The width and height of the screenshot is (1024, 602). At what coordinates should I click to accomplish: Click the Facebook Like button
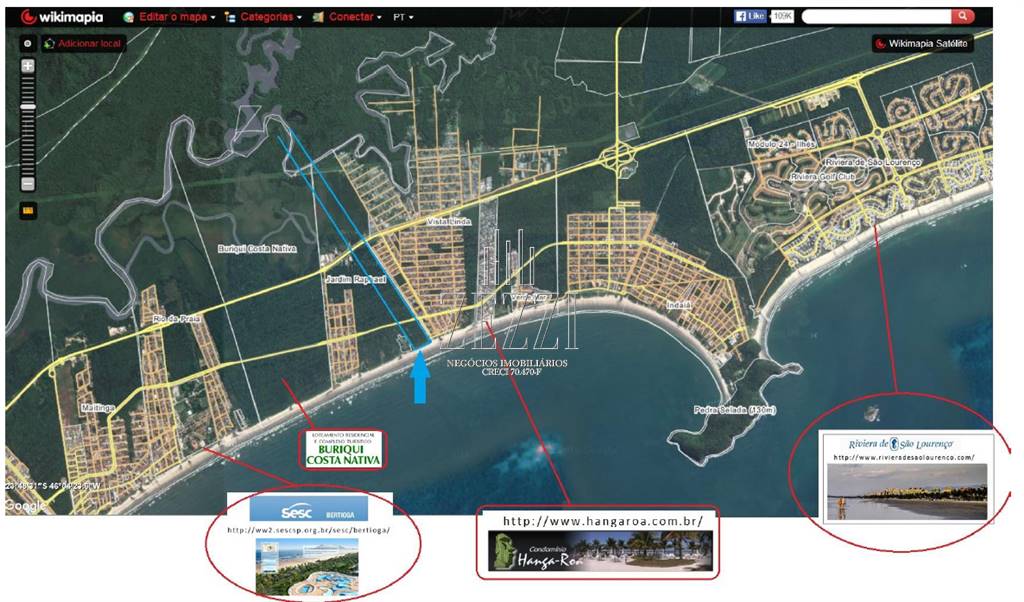pos(750,16)
